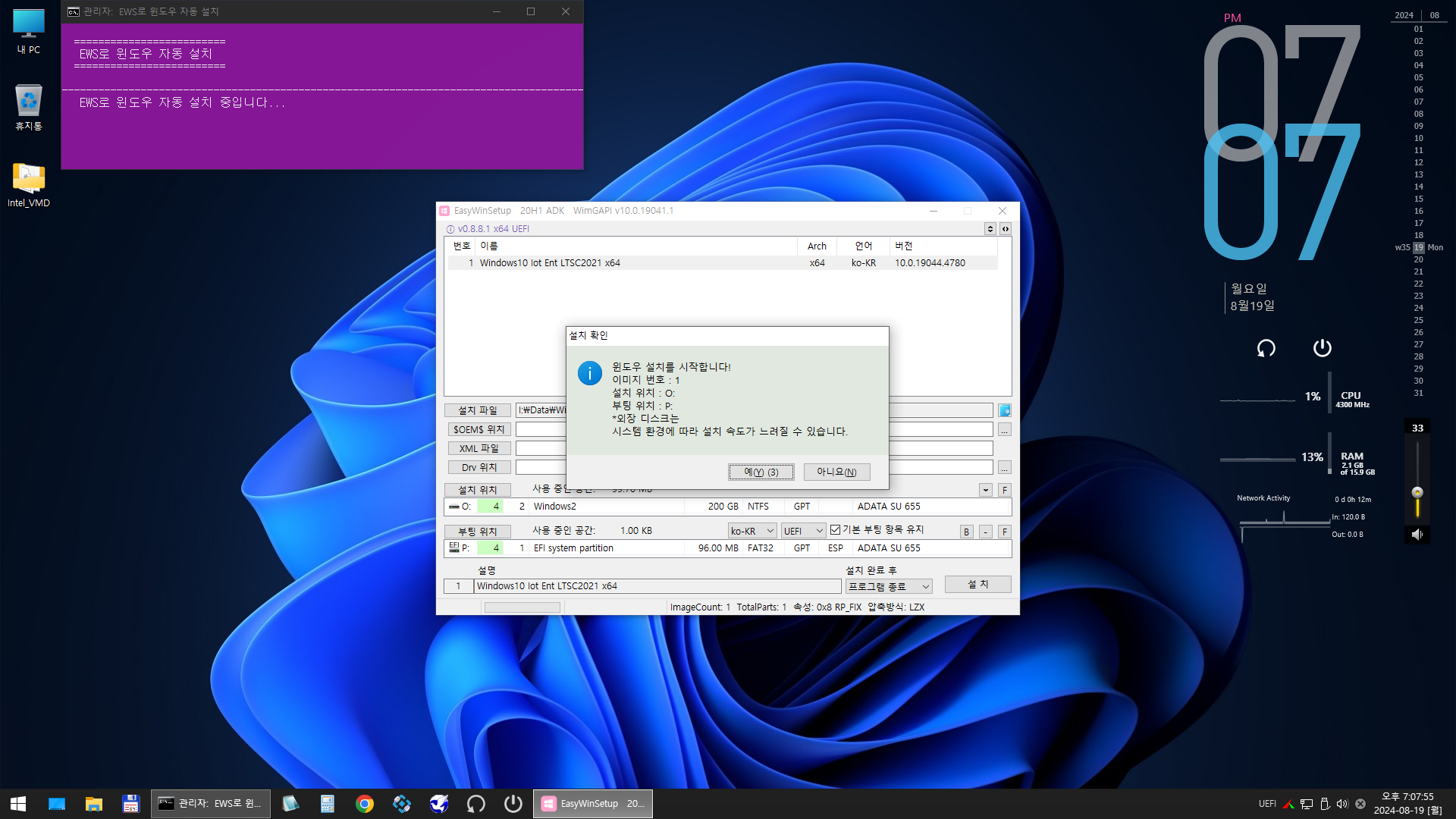Click progress bar in EasyWinSetup status bar
The image size is (1456, 819).
pyautogui.click(x=522, y=607)
